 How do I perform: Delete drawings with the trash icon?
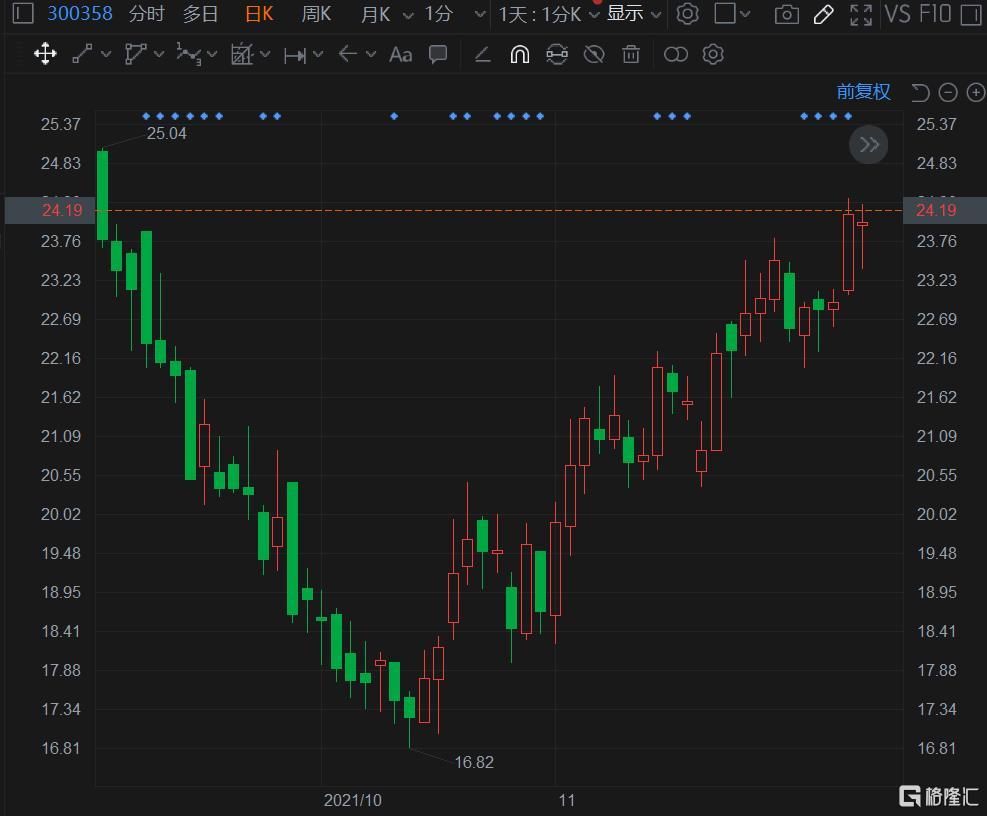tap(631, 55)
